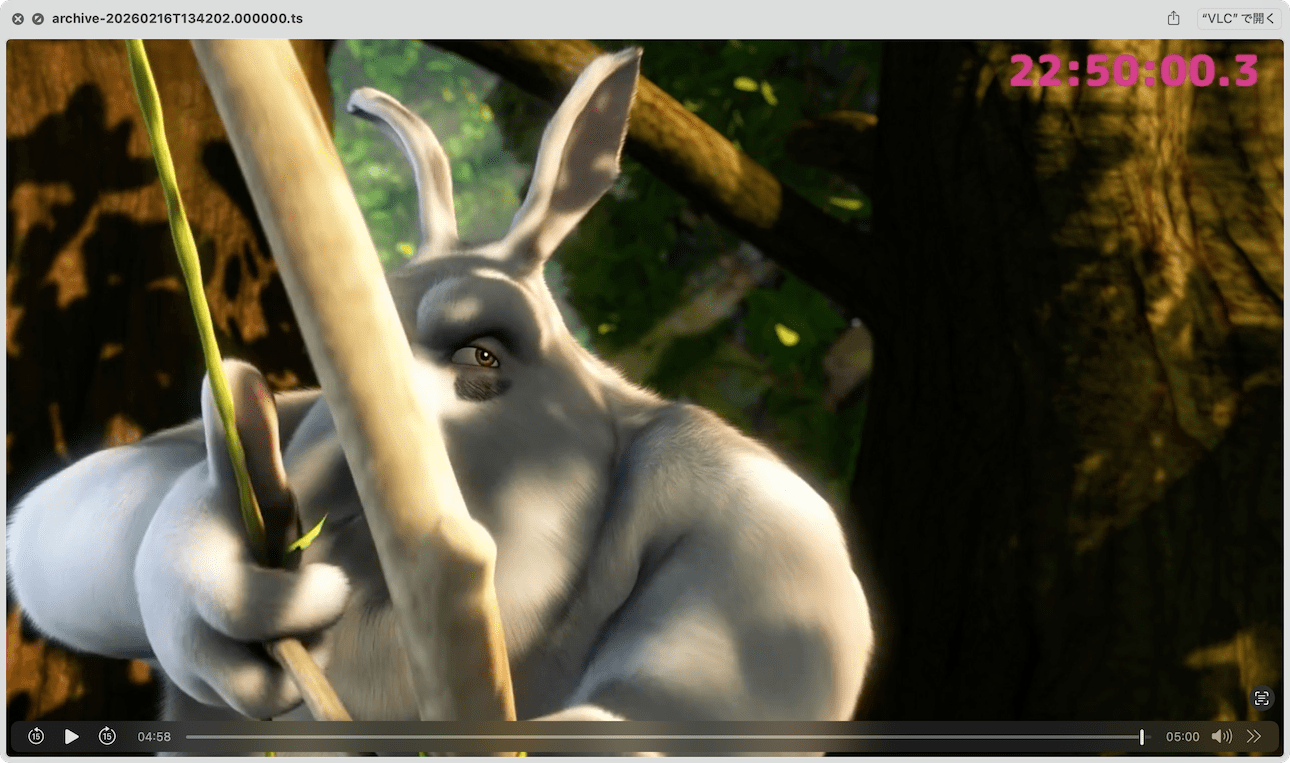Click the file name archive-20260216T134202.000000.ts

177,19
